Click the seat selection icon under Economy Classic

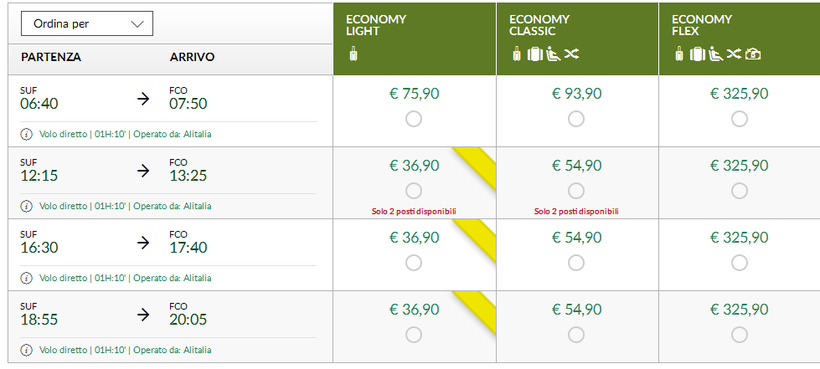(x=553, y=54)
